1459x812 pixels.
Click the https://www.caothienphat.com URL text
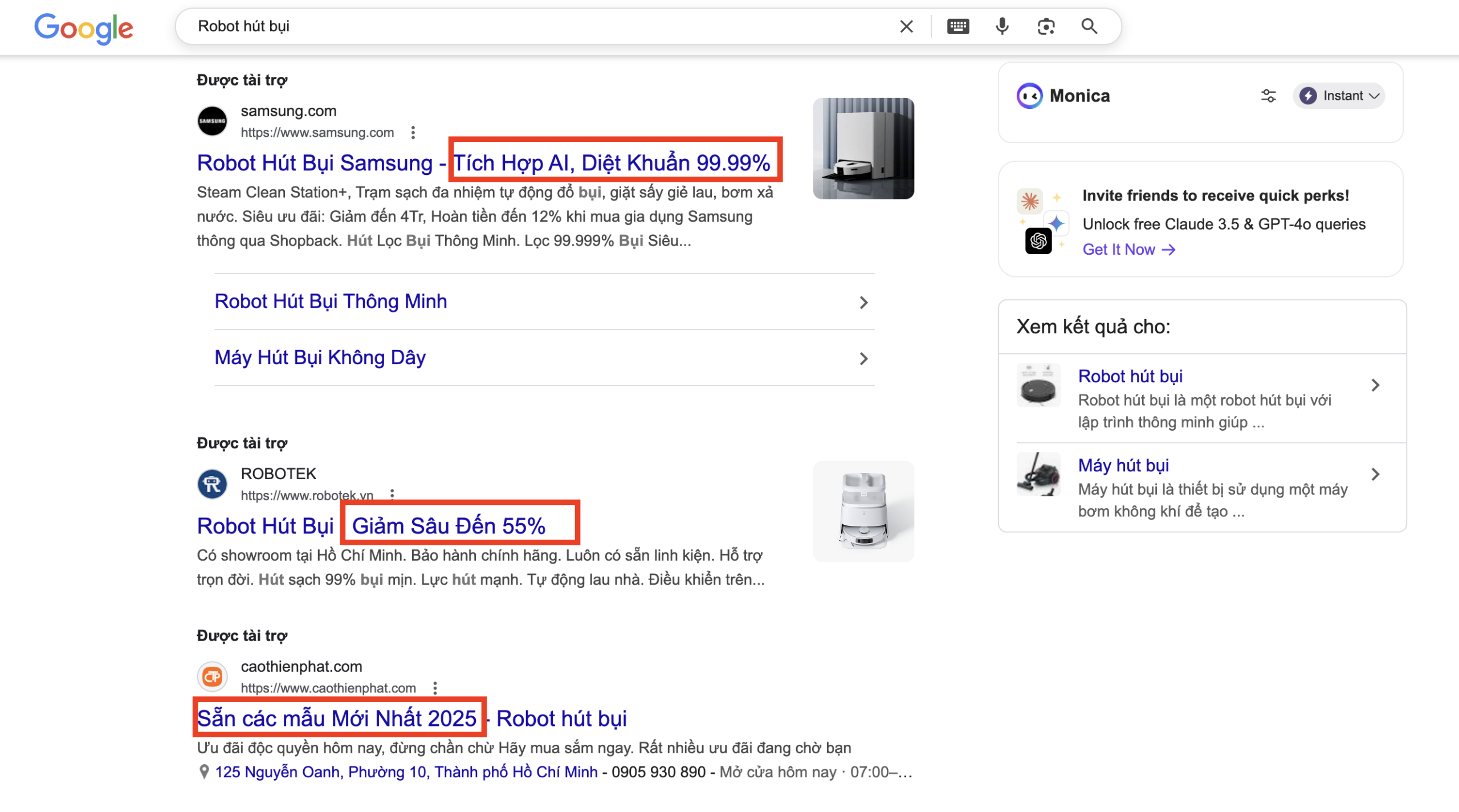click(x=328, y=688)
